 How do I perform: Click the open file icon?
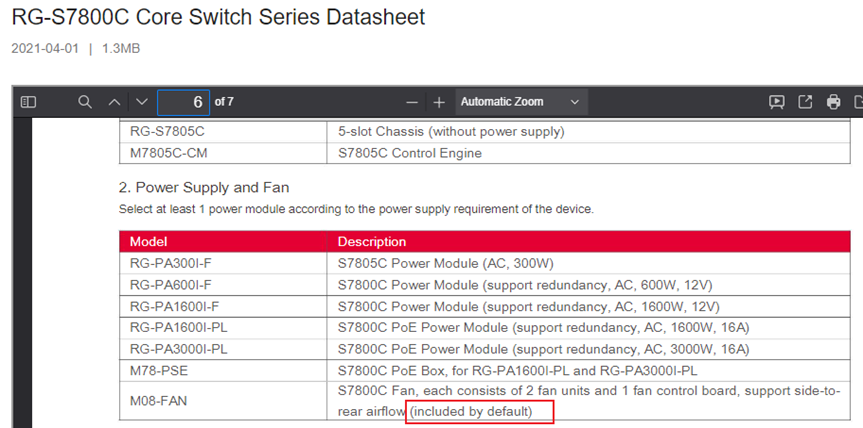(805, 102)
